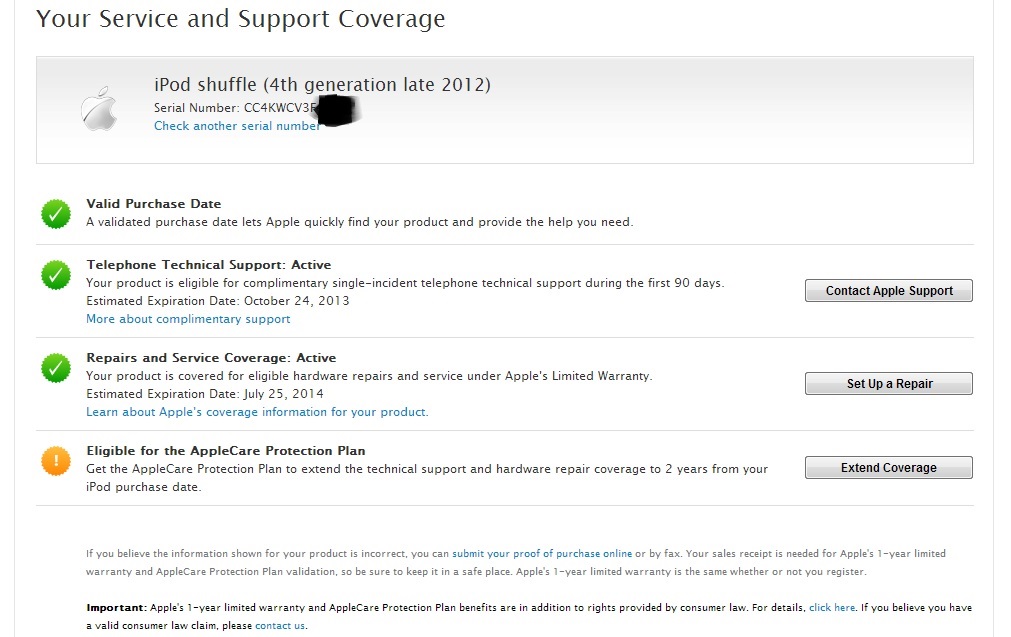The image size is (1011, 637).
Task: Click the iPod shuffle product title
Action: pos(322,85)
